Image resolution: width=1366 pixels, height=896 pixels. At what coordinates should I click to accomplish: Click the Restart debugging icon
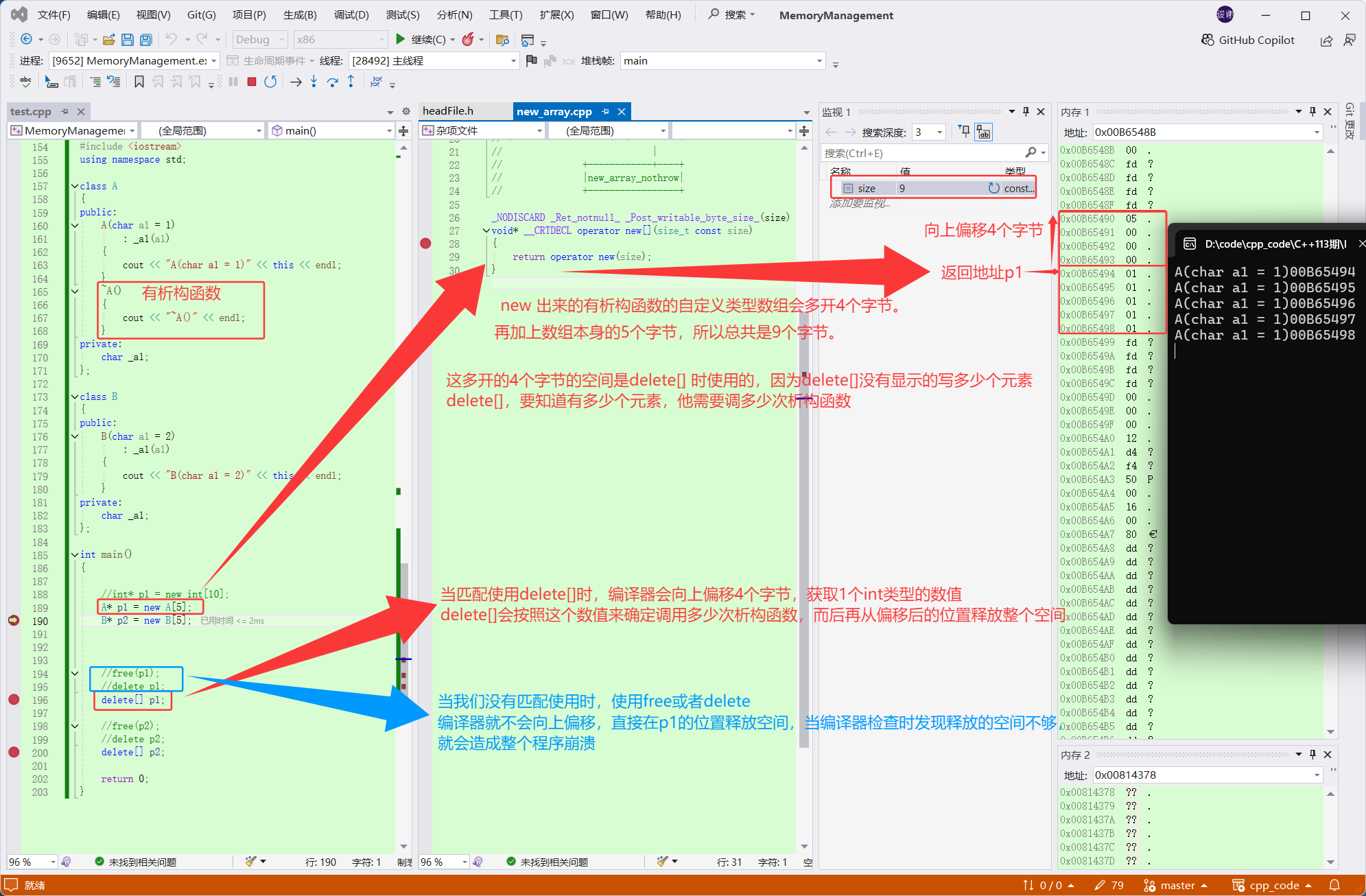(270, 82)
